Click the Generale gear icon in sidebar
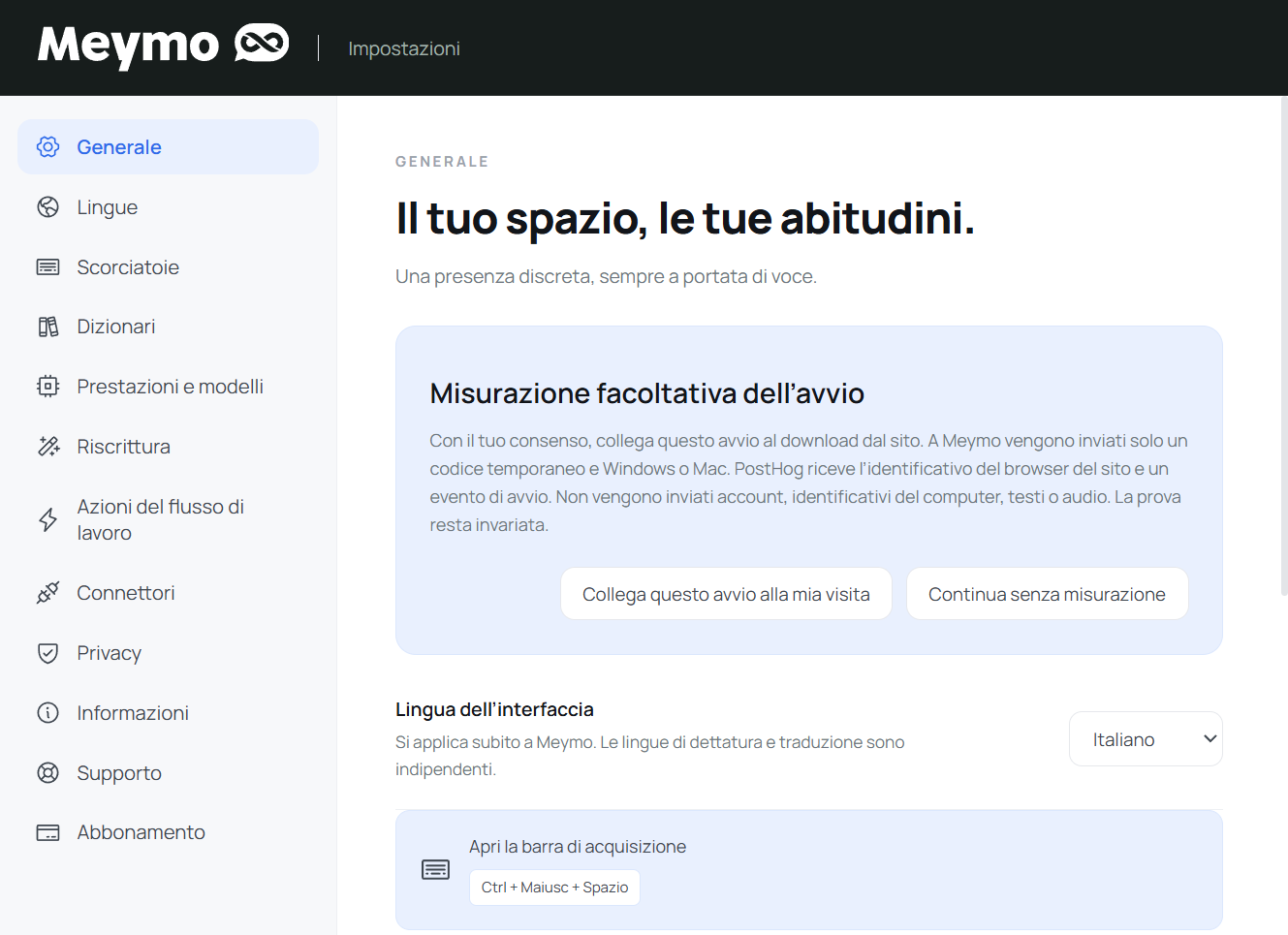The image size is (1288, 935). (47, 147)
